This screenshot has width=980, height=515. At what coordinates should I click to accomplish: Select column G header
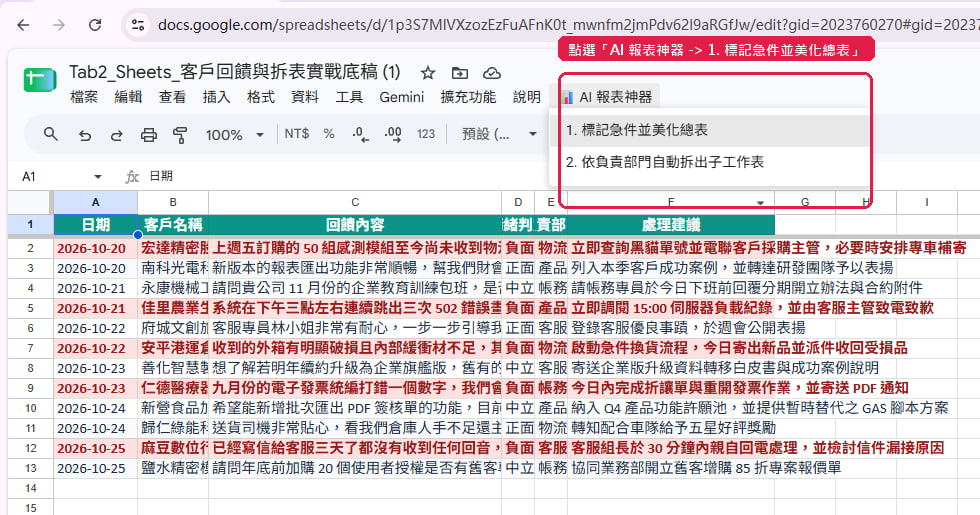tap(805, 202)
